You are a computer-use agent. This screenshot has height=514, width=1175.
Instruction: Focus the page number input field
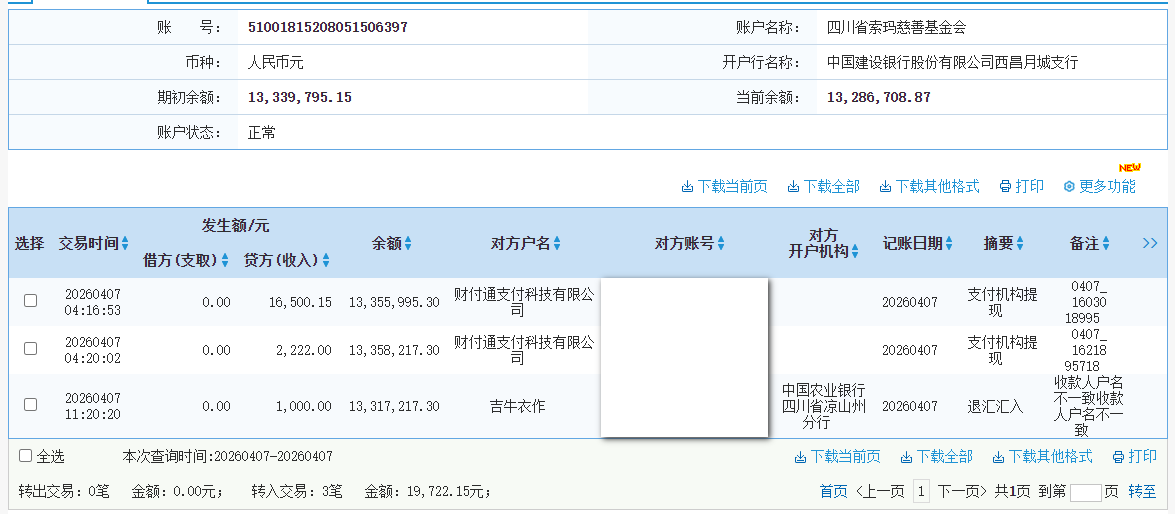pyautogui.click(x=1085, y=492)
